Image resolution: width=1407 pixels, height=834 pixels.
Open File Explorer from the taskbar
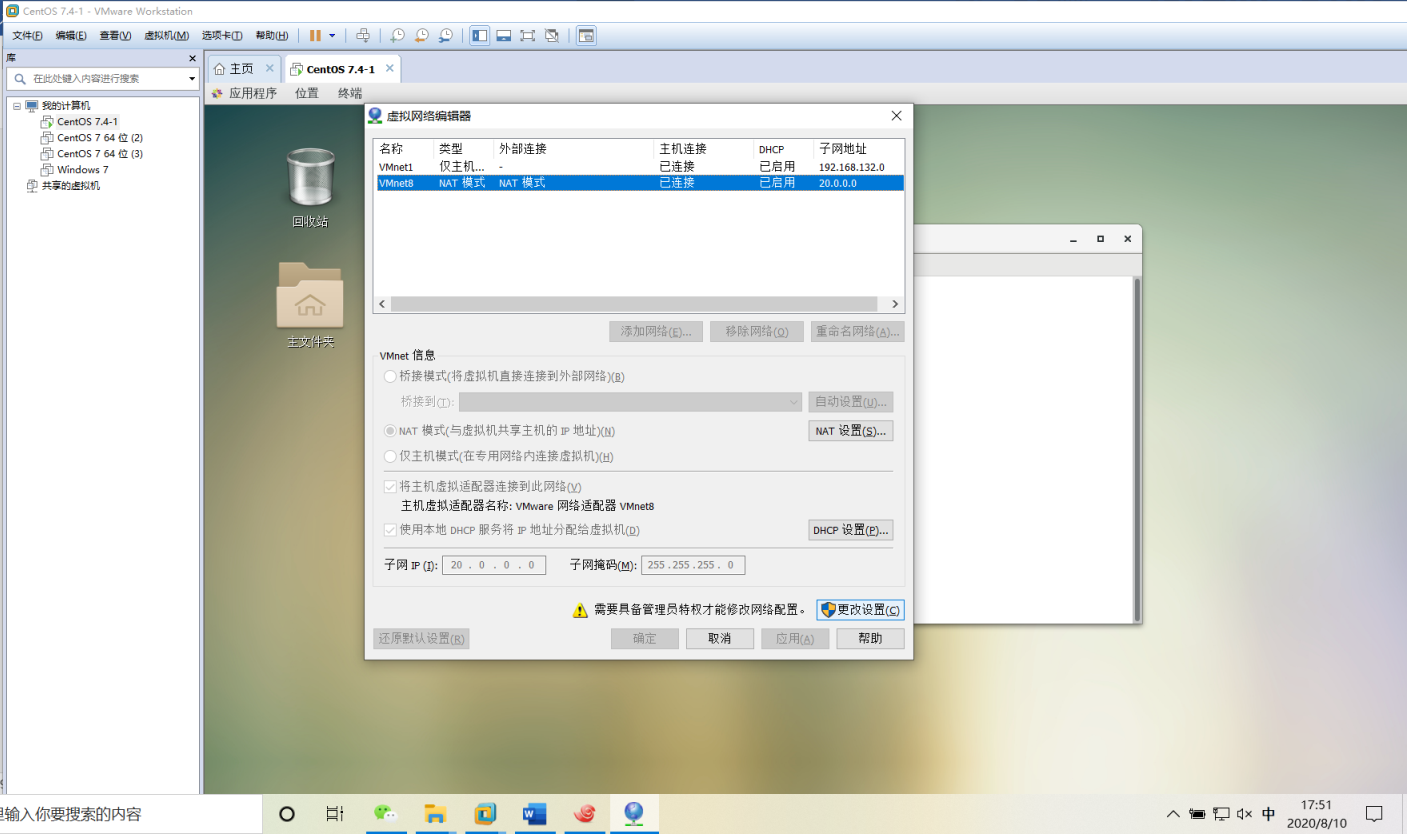pyautogui.click(x=434, y=814)
